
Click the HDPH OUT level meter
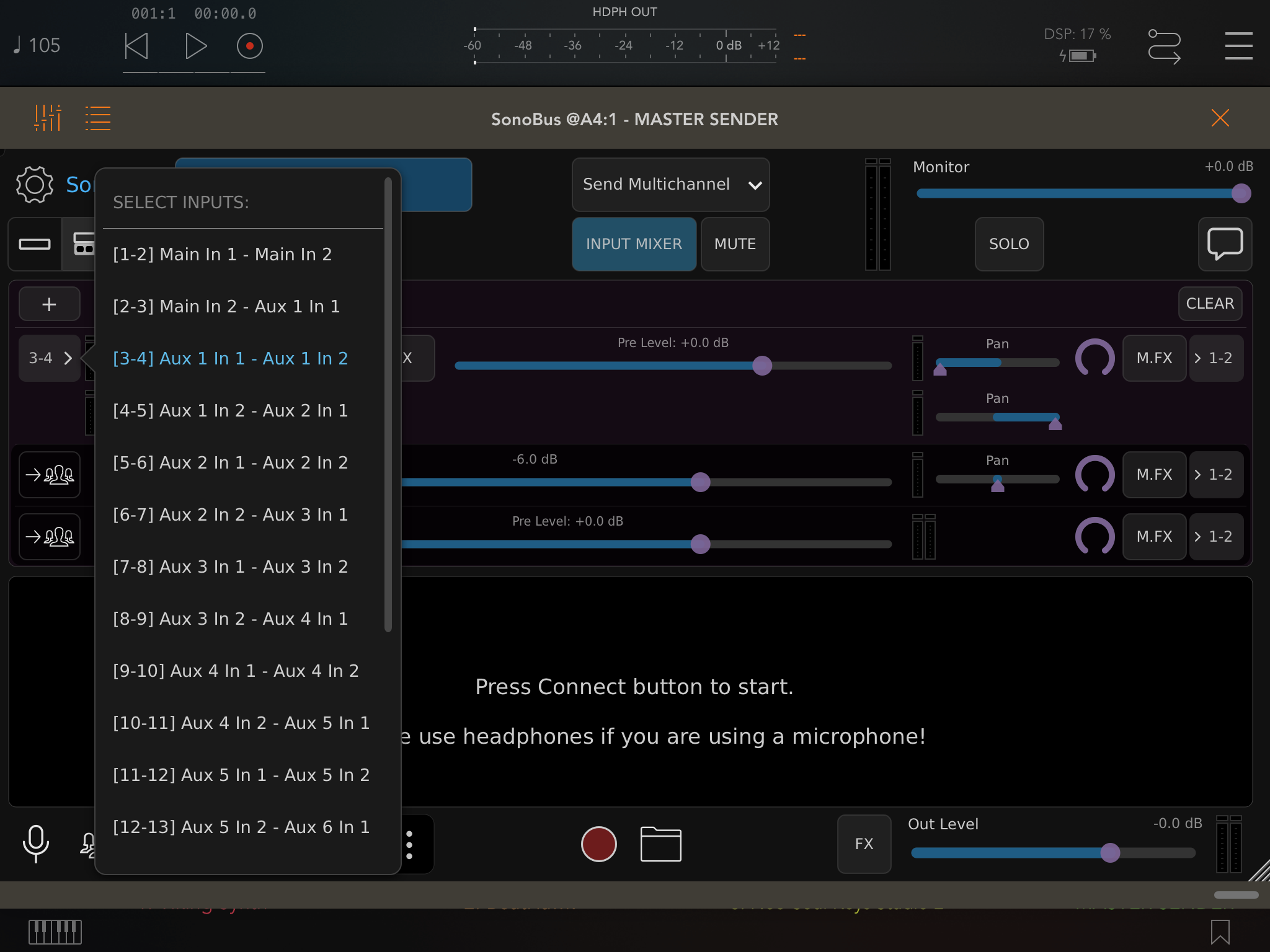pyautogui.click(x=625, y=45)
